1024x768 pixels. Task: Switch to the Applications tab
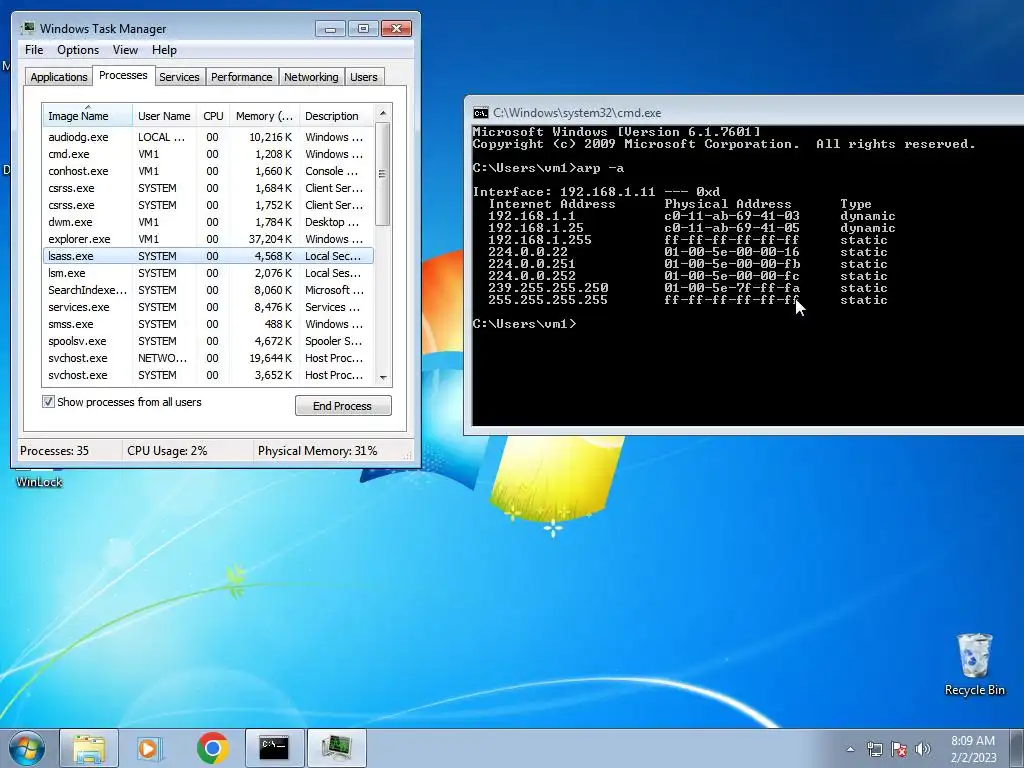(59, 77)
